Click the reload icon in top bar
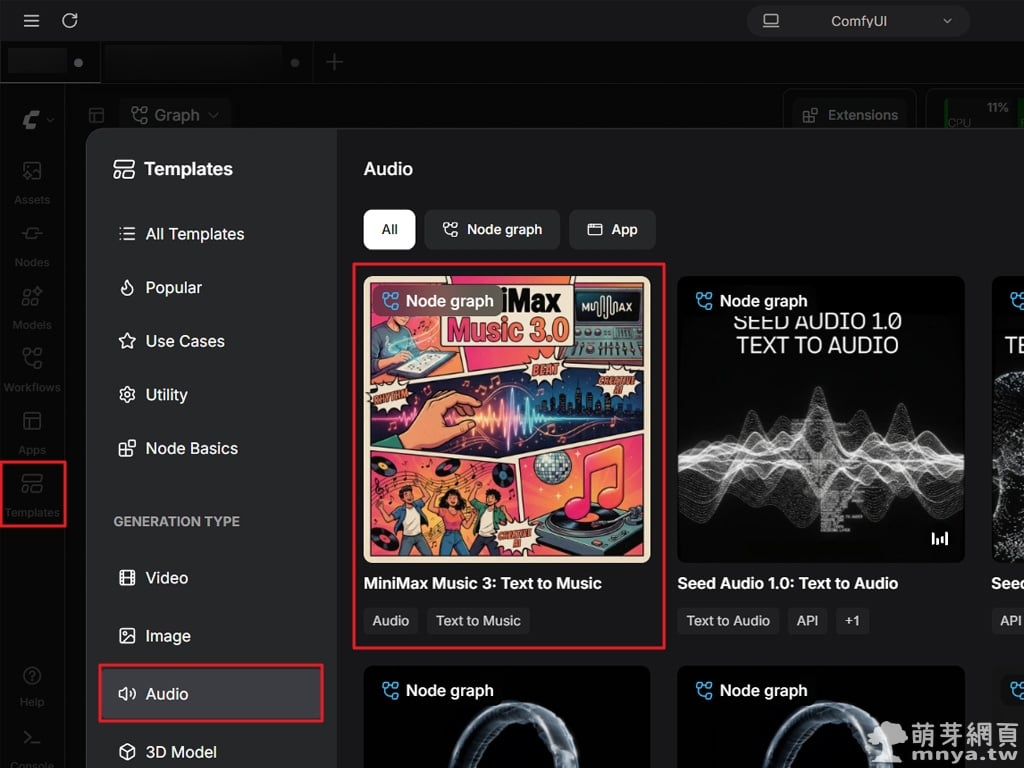1024x768 pixels. pyautogui.click(x=70, y=21)
